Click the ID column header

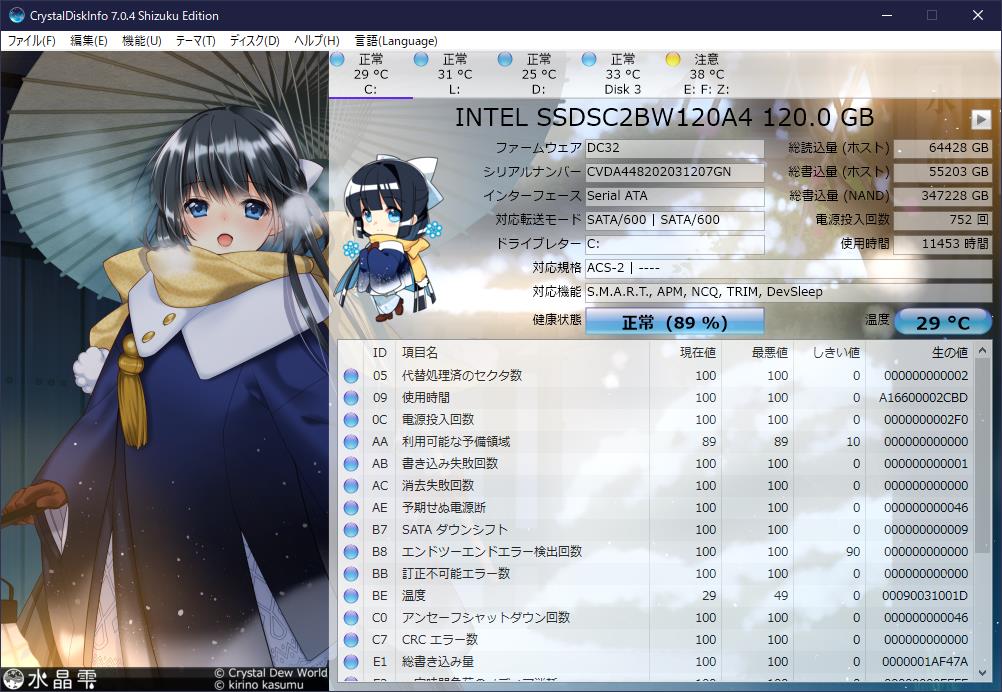pos(380,353)
